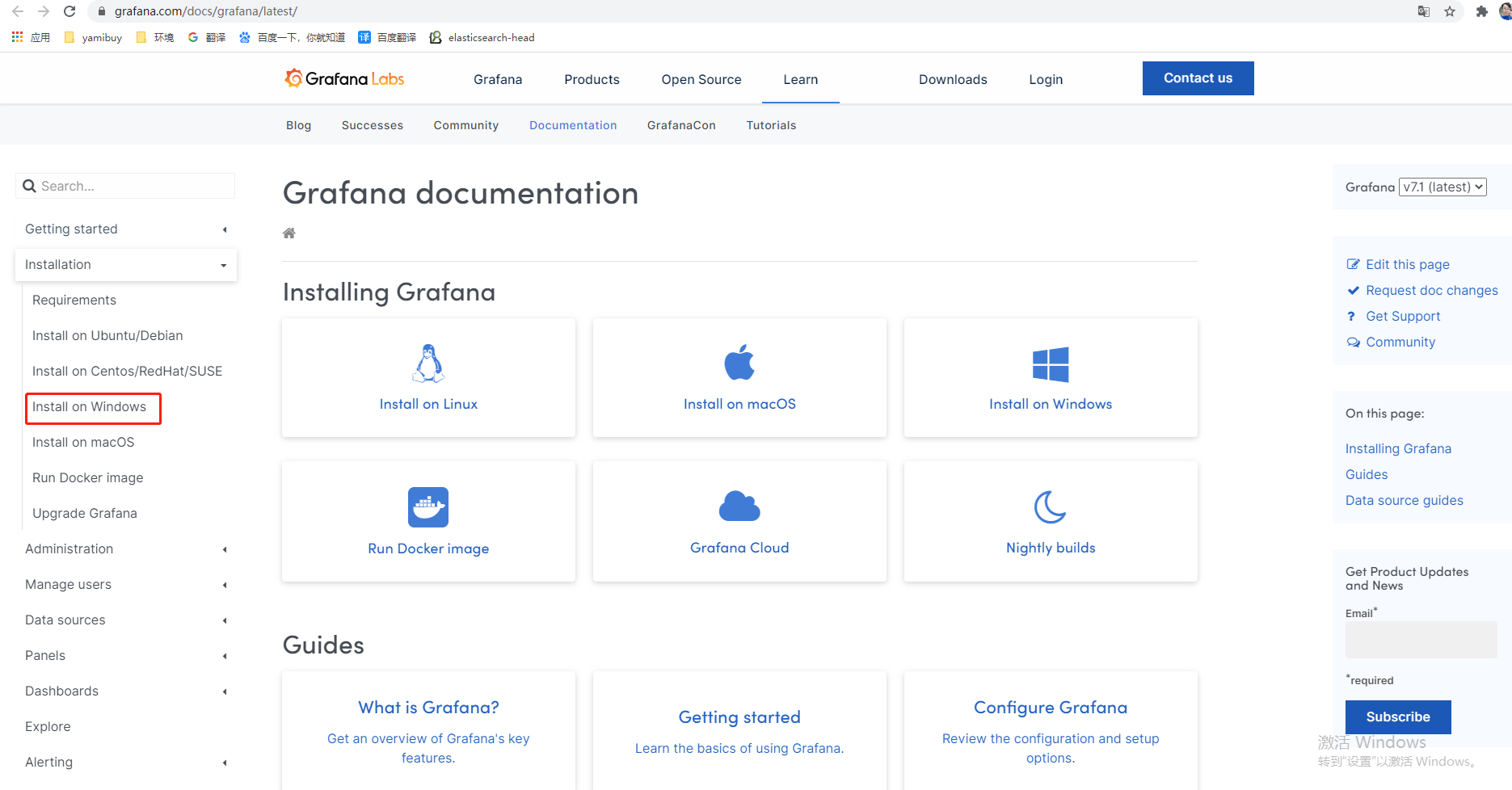Open the What is Grafana? guide

(x=428, y=708)
